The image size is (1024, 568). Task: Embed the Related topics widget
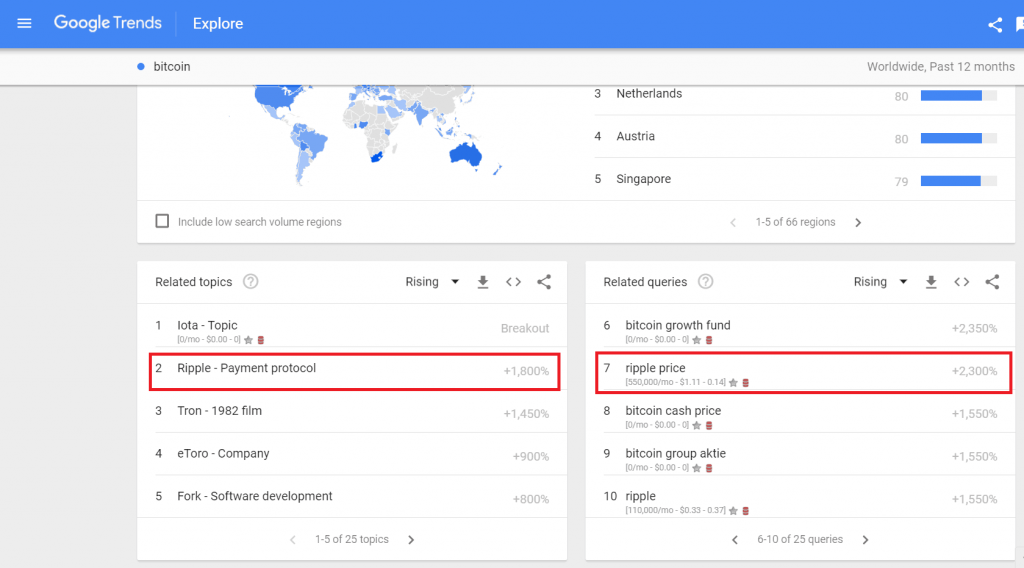click(x=513, y=282)
